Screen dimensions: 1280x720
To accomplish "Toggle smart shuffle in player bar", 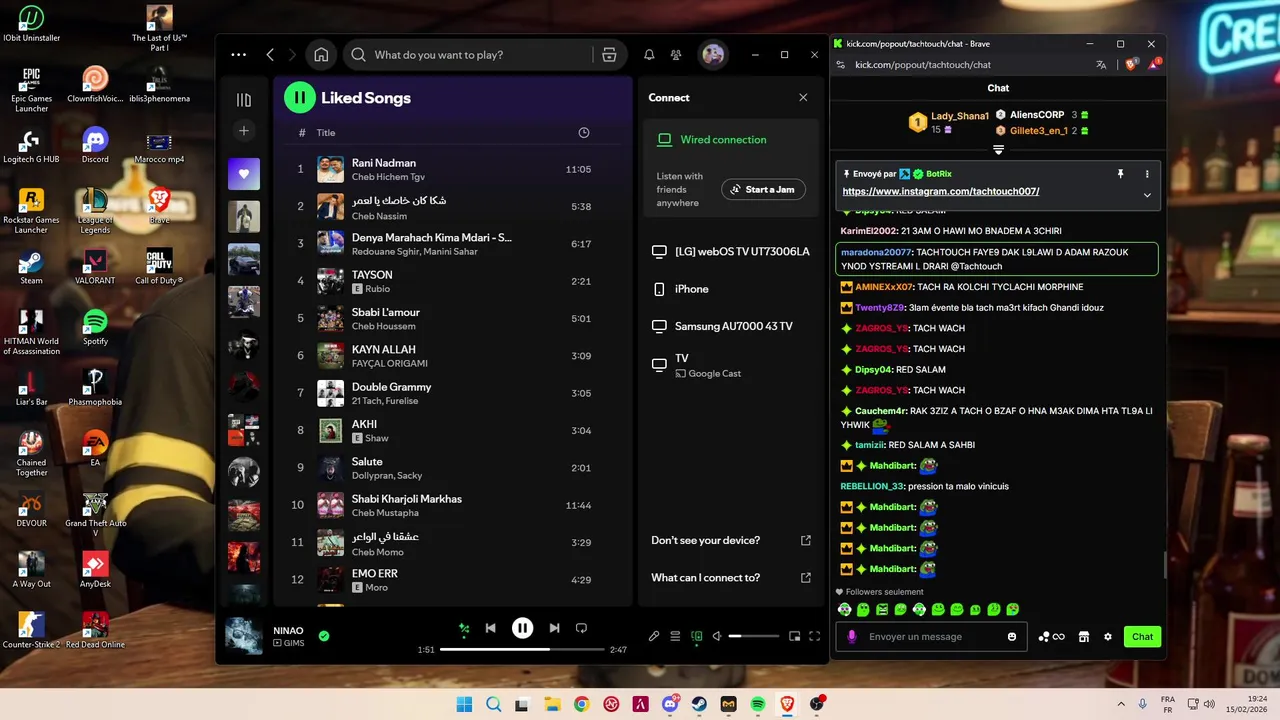I will click(x=464, y=628).
